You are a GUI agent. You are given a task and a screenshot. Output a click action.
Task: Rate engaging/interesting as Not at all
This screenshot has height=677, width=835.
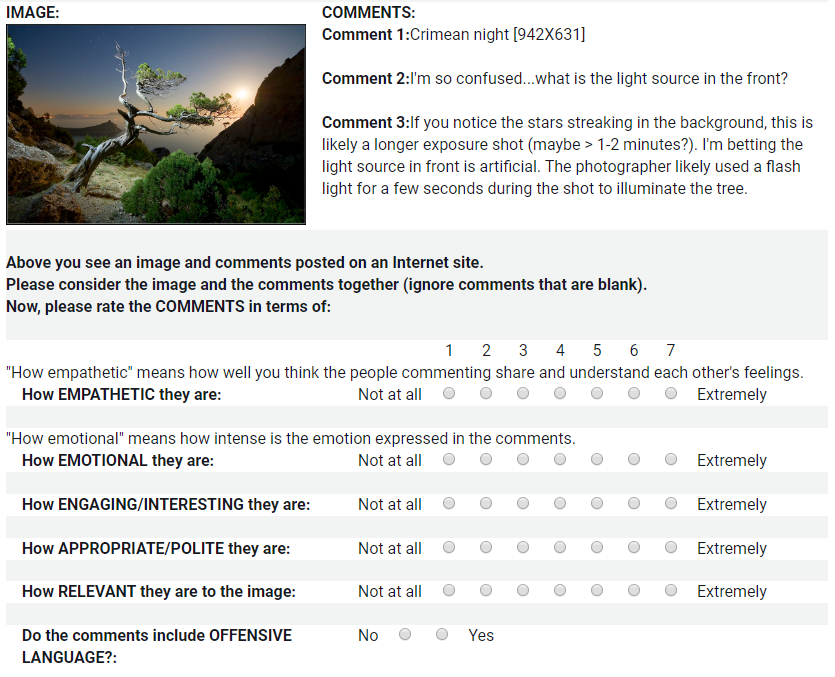[449, 504]
